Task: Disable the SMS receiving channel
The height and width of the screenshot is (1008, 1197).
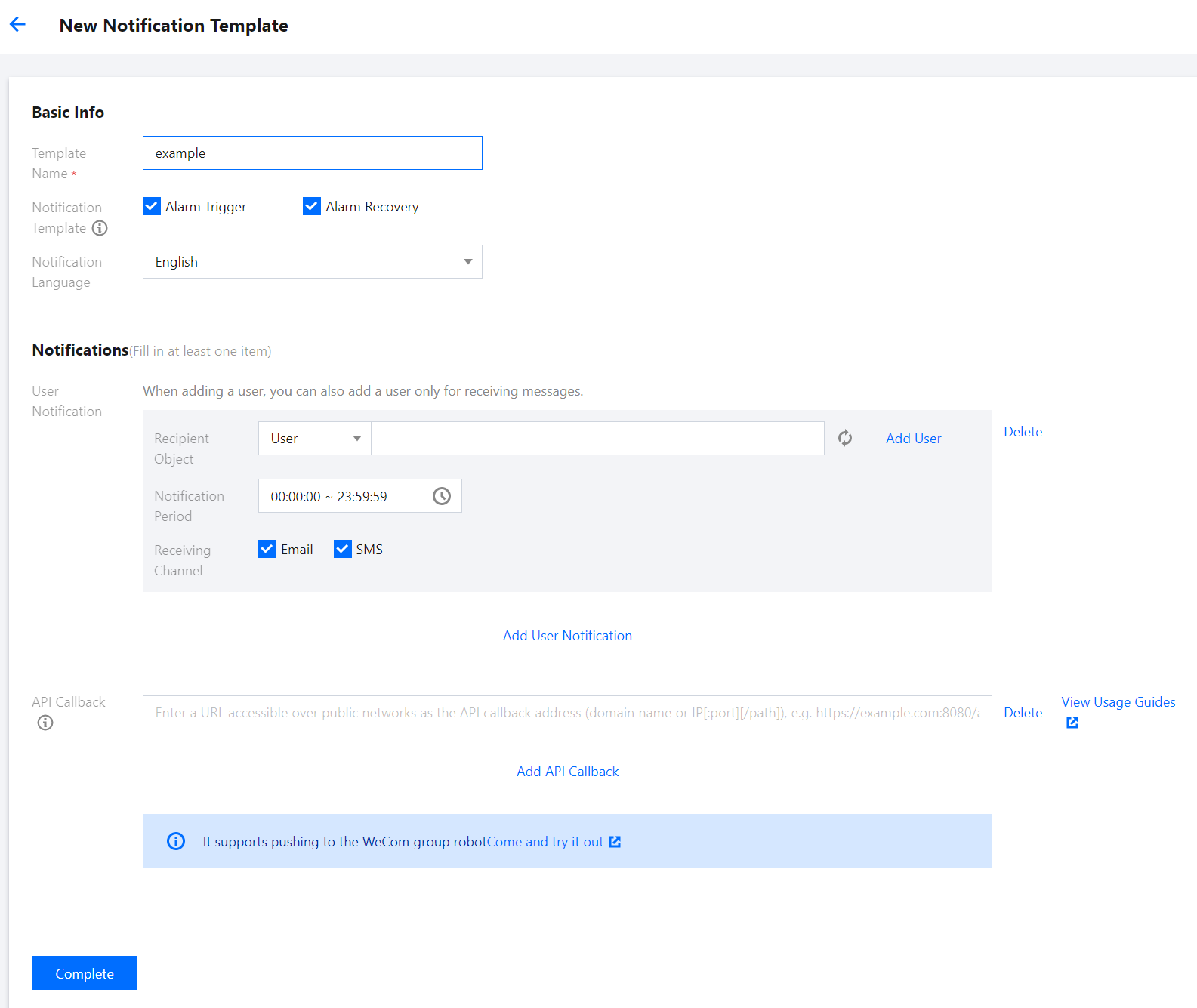Action: pos(343,549)
